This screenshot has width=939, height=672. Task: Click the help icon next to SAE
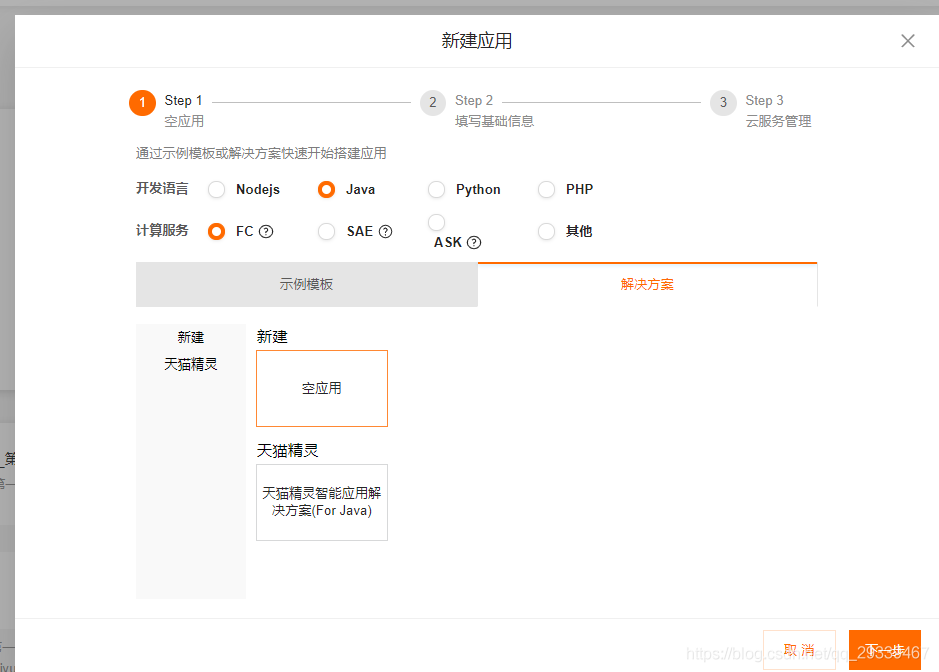pyautogui.click(x=386, y=232)
